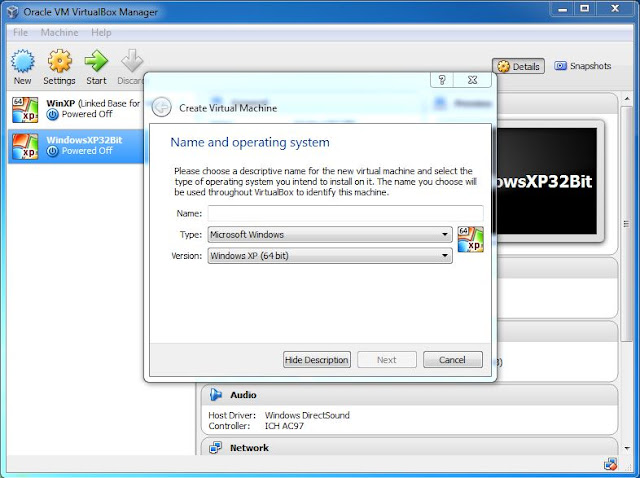Click the New virtual machine toolbar icon
Viewport: 640px width, 478px height.
[x=22, y=61]
